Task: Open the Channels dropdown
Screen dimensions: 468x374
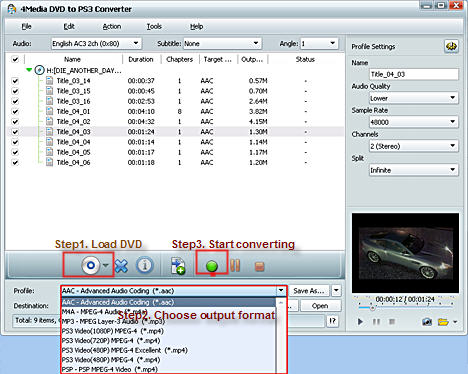Action: tap(414, 146)
